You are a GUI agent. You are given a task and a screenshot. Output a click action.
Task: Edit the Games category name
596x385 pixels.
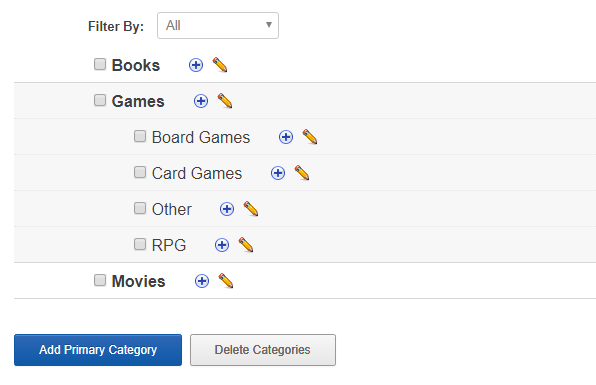click(x=225, y=101)
